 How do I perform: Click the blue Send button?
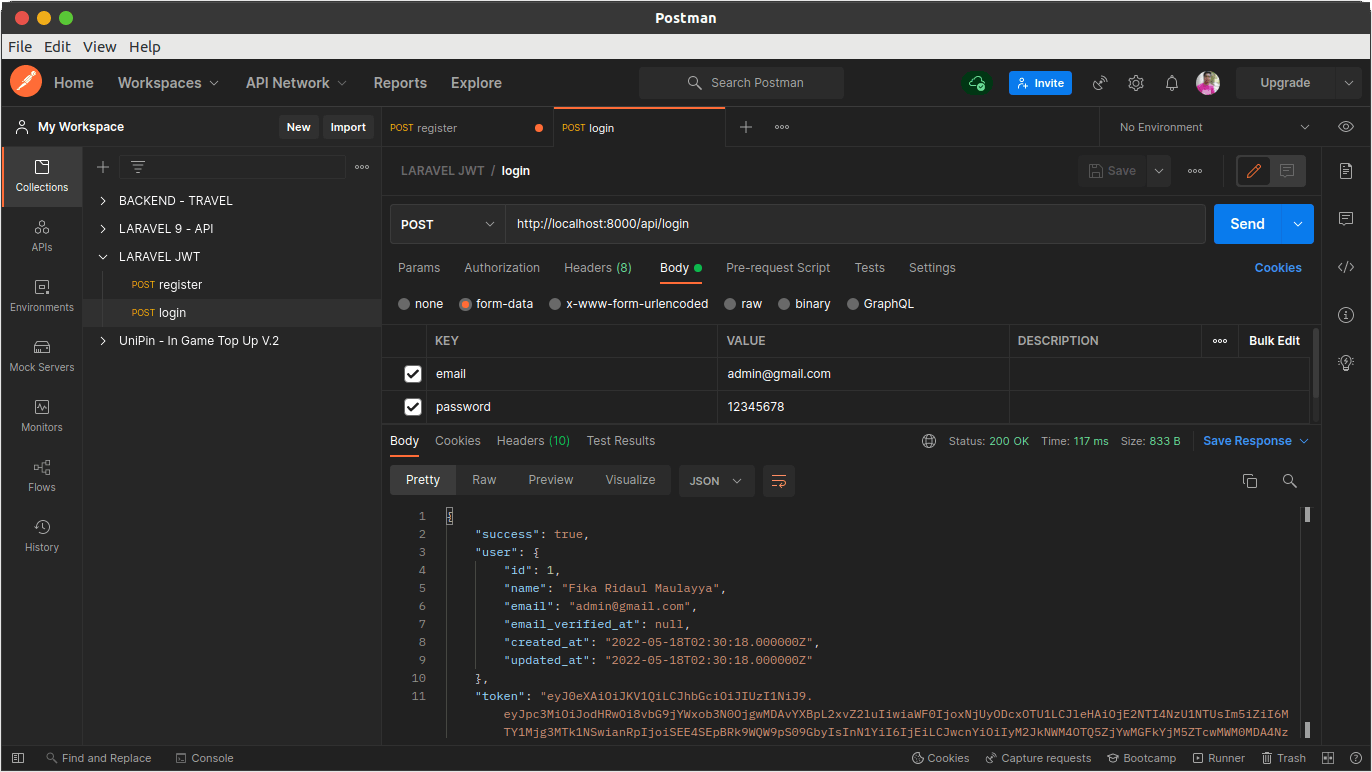pos(1247,224)
